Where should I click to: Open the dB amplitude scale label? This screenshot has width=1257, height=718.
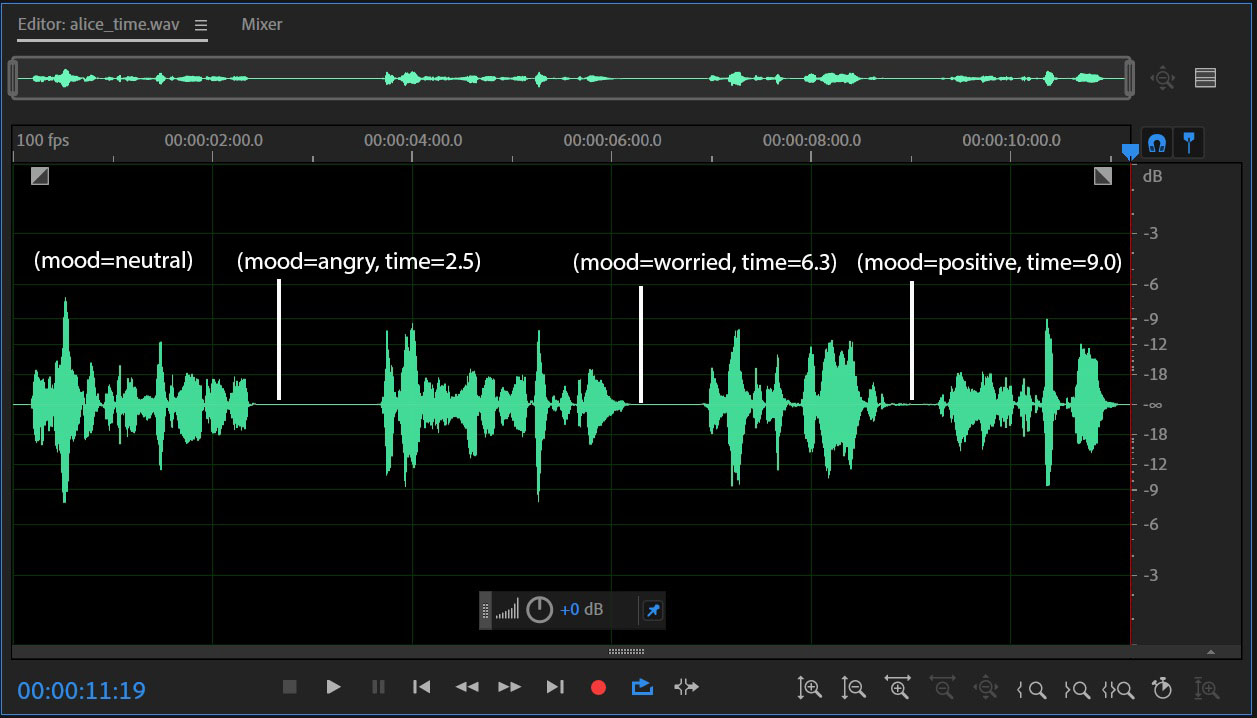(1152, 176)
